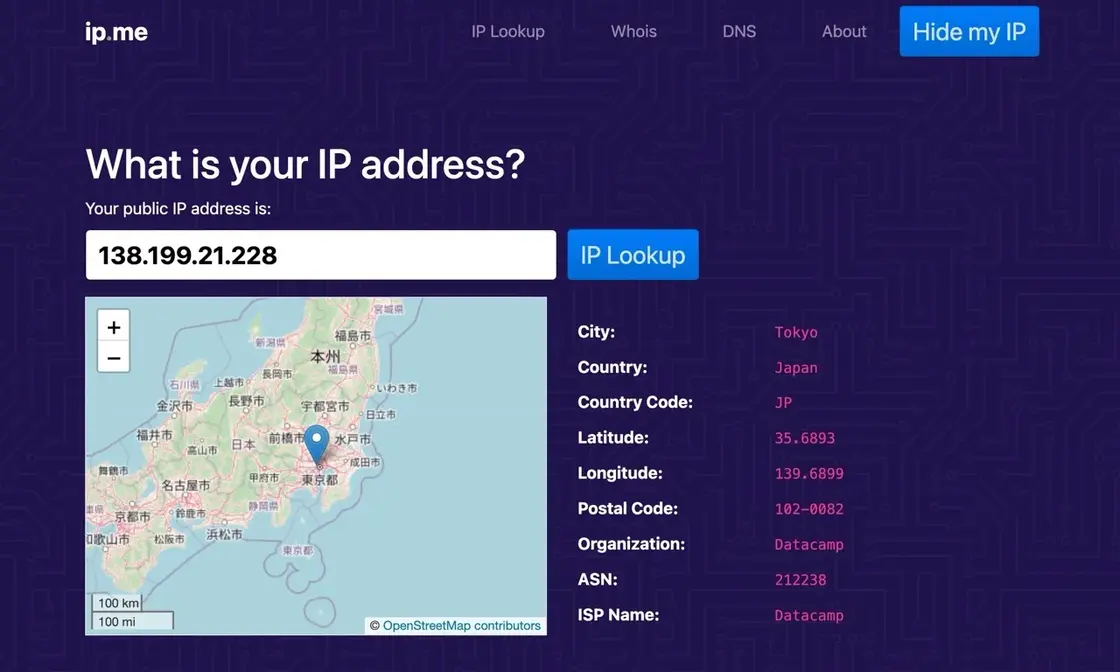The height and width of the screenshot is (672, 1120).
Task: Click the blue location pin marker
Action: (x=317, y=445)
